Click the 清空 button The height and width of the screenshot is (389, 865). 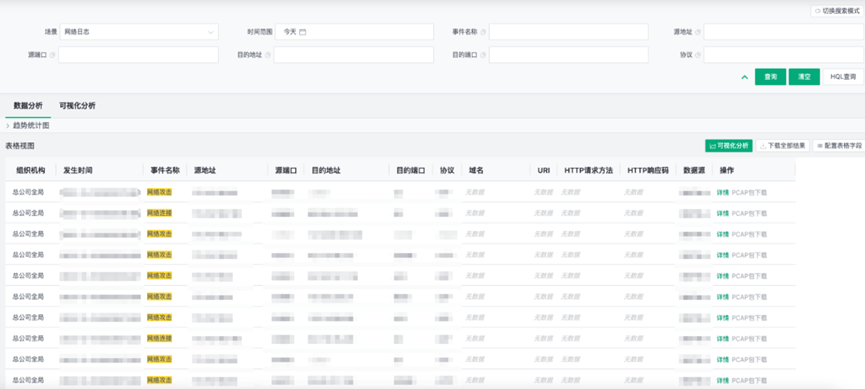pos(804,77)
